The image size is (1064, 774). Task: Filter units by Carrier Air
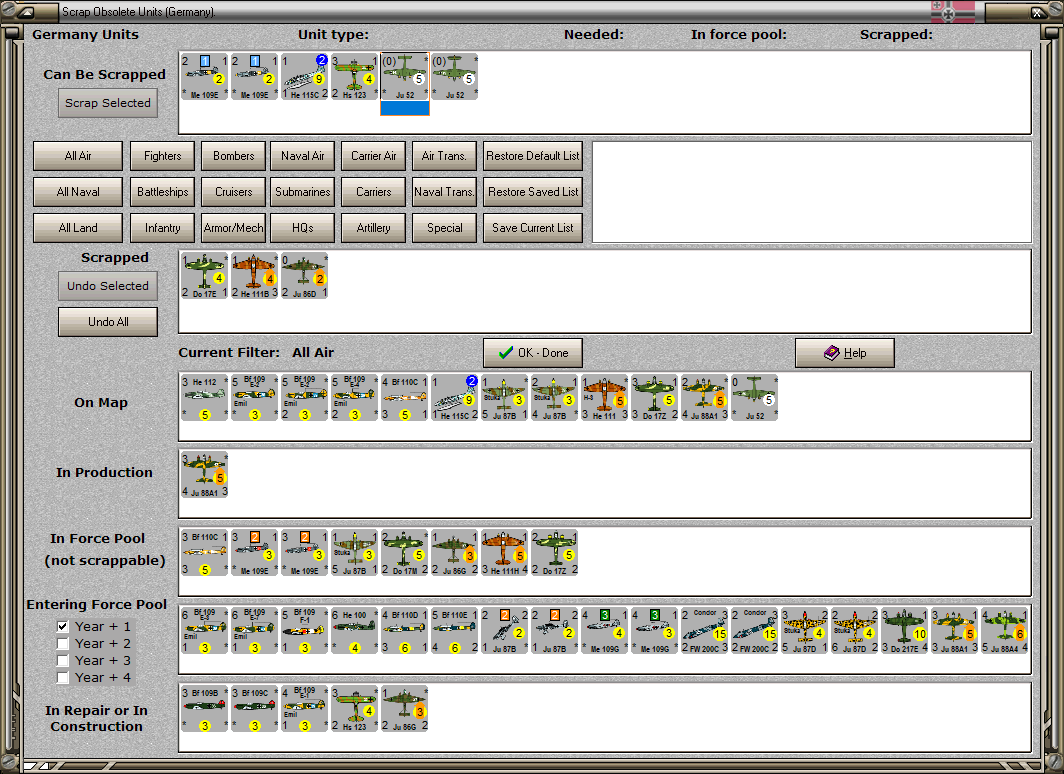pyautogui.click(x=374, y=156)
